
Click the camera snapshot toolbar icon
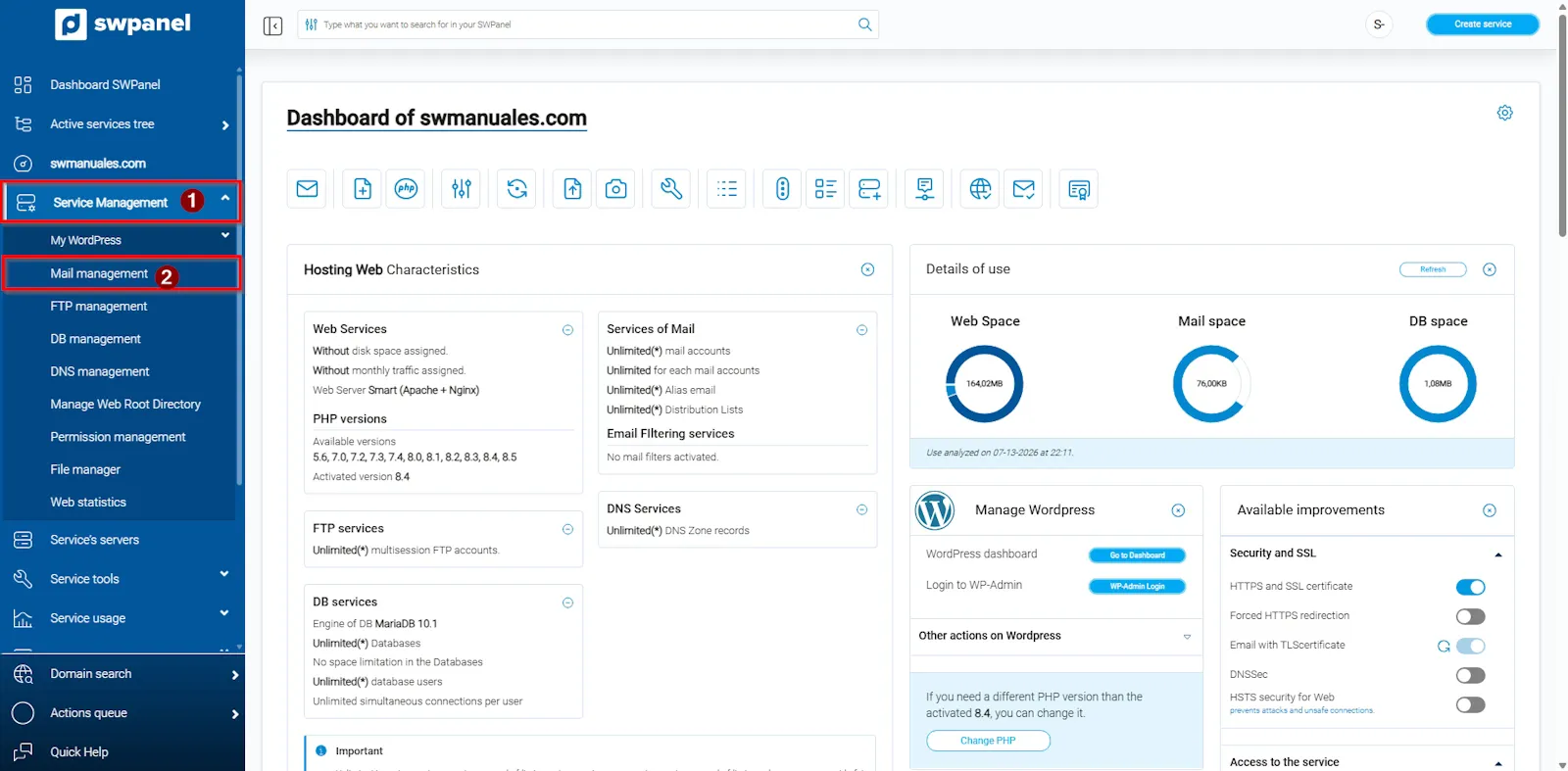[x=615, y=189]
